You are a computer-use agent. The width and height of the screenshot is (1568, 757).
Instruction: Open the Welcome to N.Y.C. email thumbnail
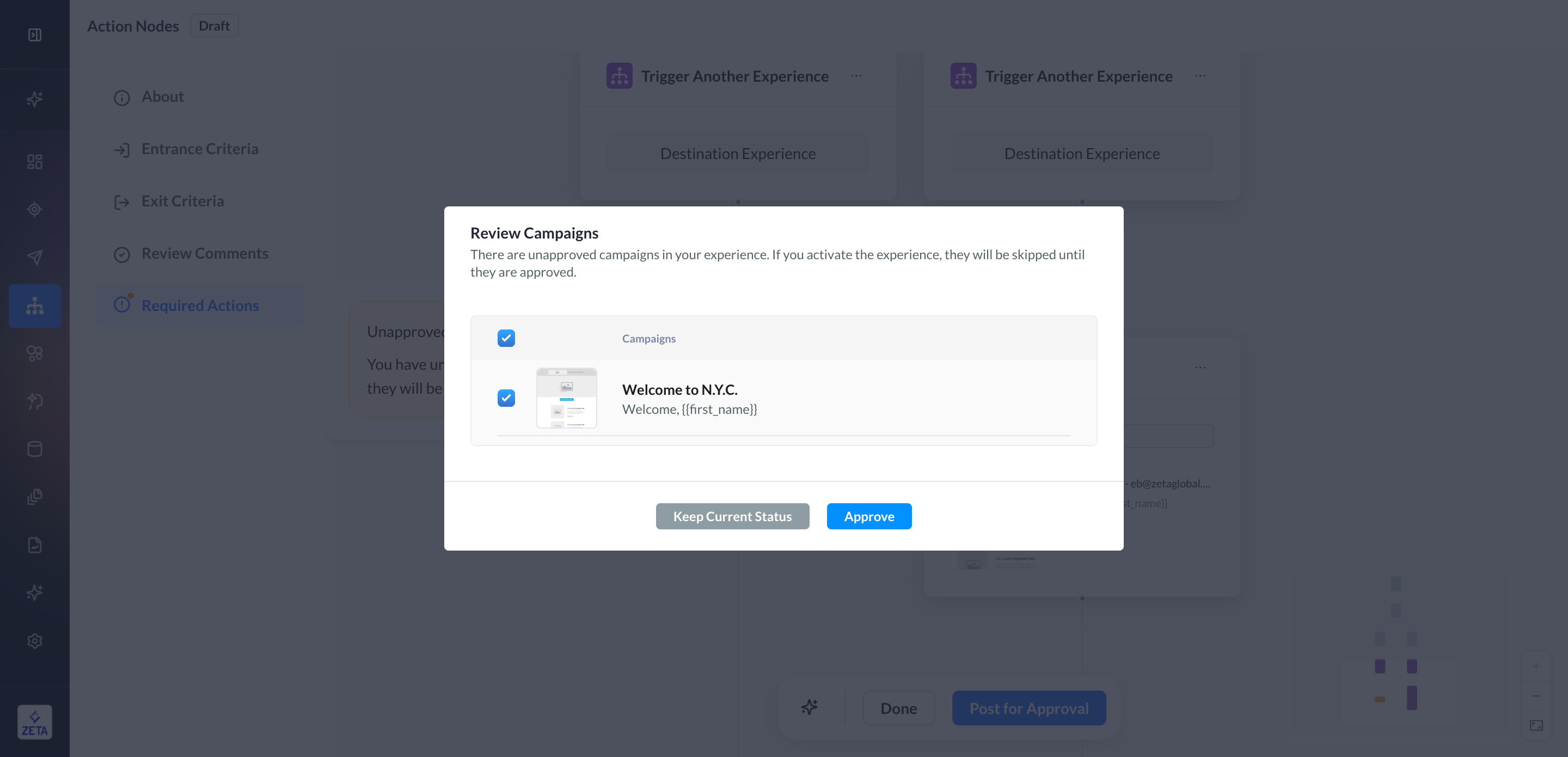pos(566,398)
